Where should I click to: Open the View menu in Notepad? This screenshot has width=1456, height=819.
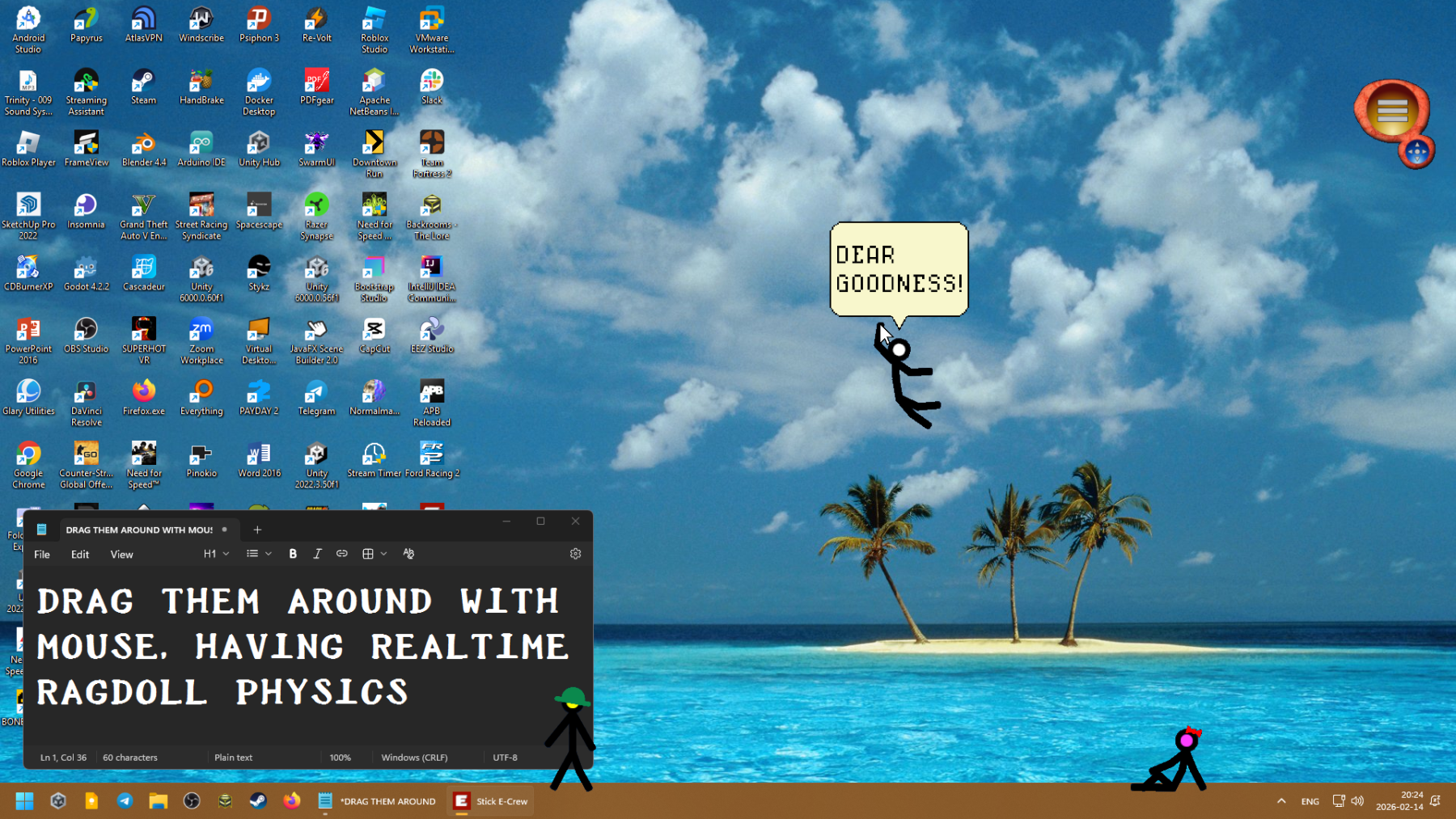tap(121, 555)
